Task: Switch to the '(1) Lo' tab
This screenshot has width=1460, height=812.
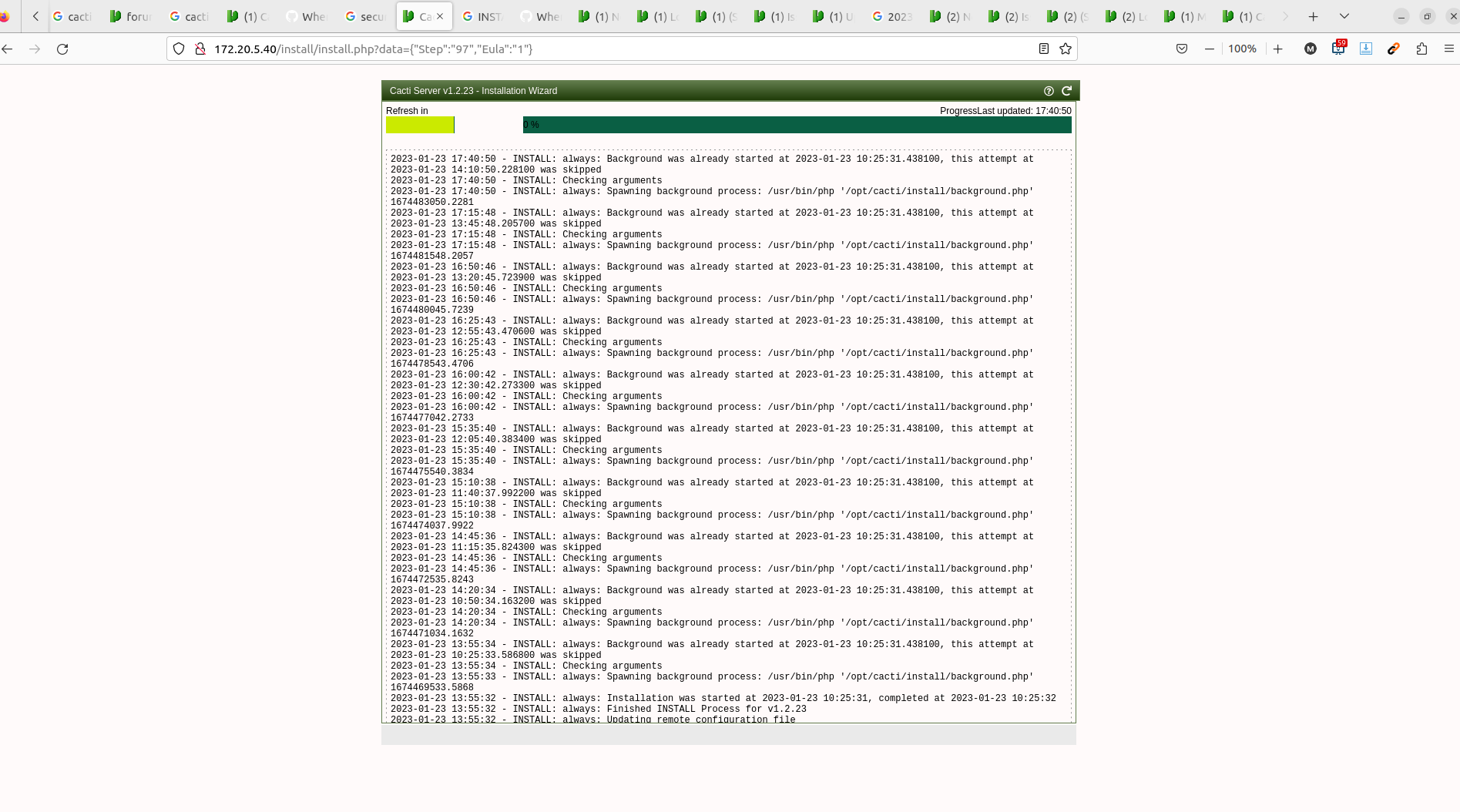Action: [659, 16]
